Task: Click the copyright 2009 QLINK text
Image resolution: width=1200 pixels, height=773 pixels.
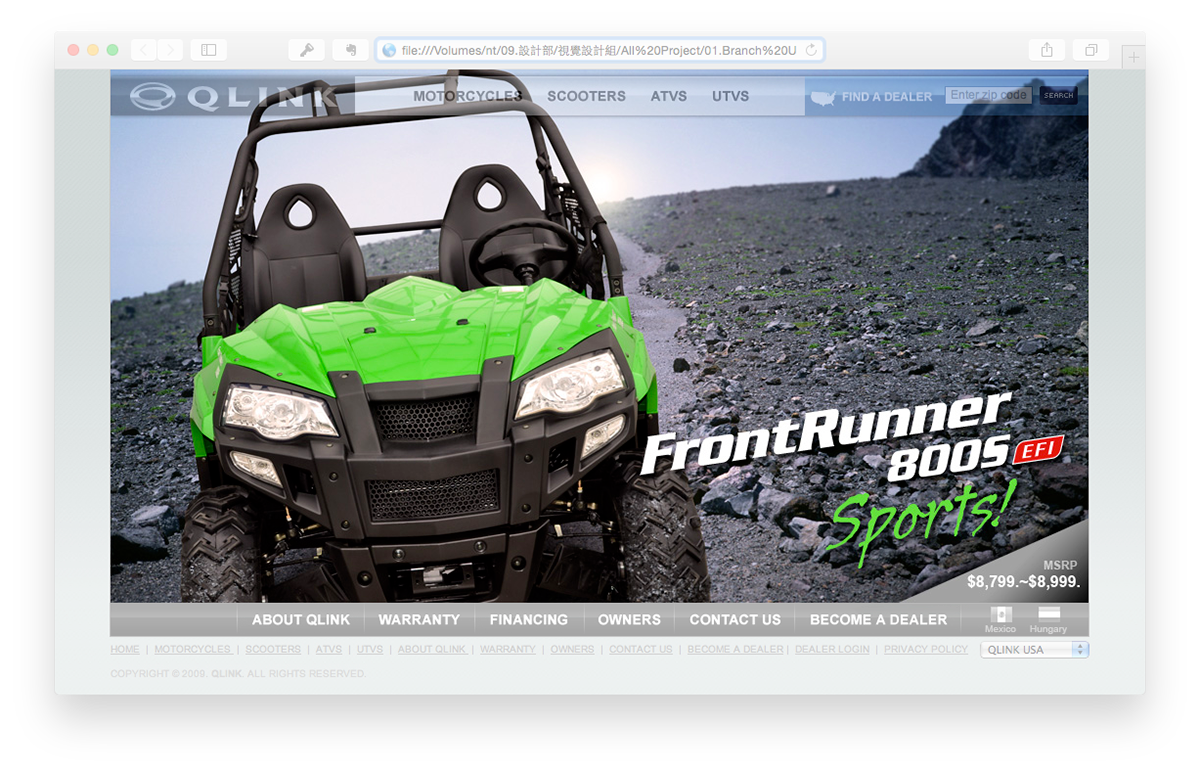Action: point(238,674)
